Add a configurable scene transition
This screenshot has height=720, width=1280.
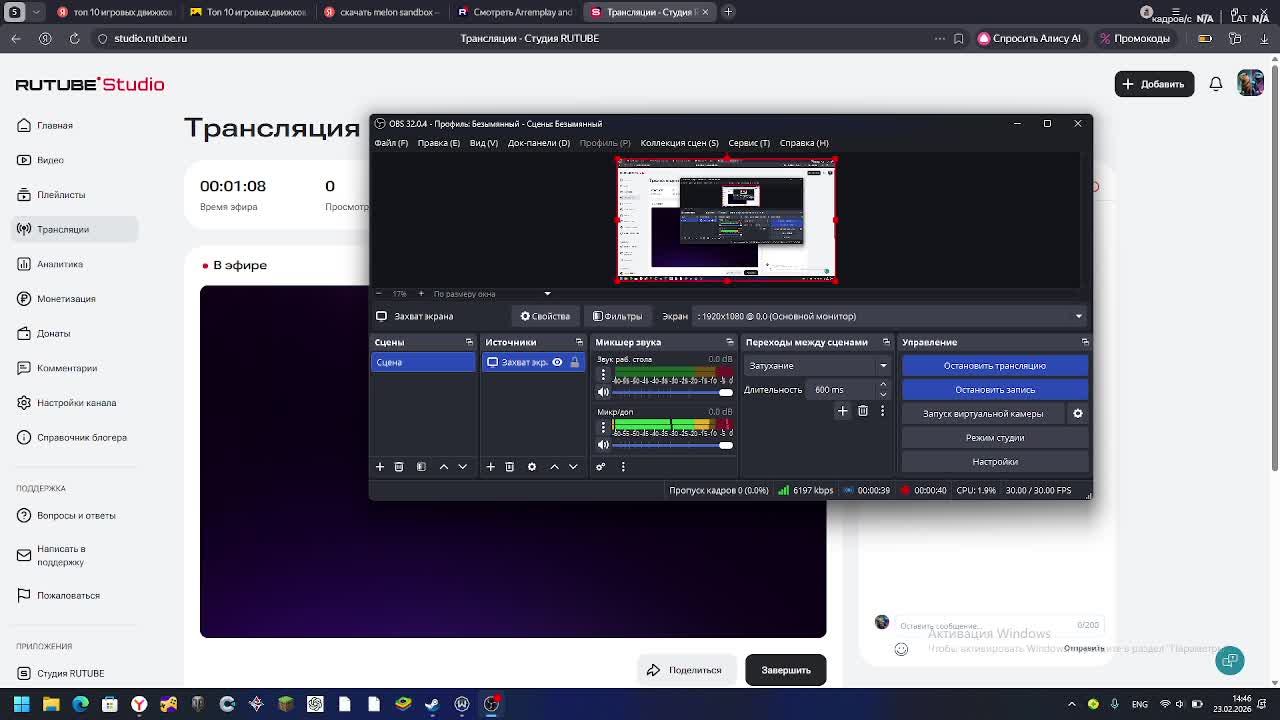(843, 411)
